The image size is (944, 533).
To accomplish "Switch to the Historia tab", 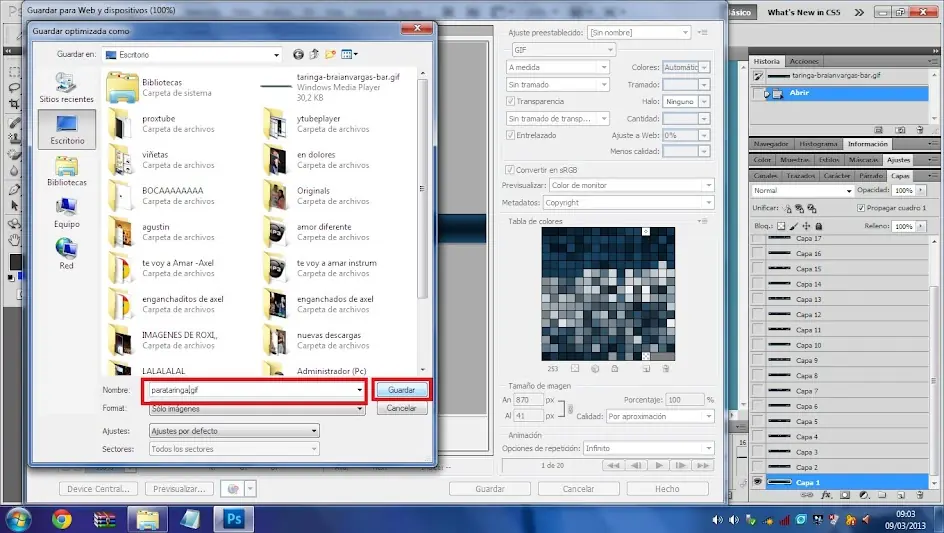I will click(766, 61).
